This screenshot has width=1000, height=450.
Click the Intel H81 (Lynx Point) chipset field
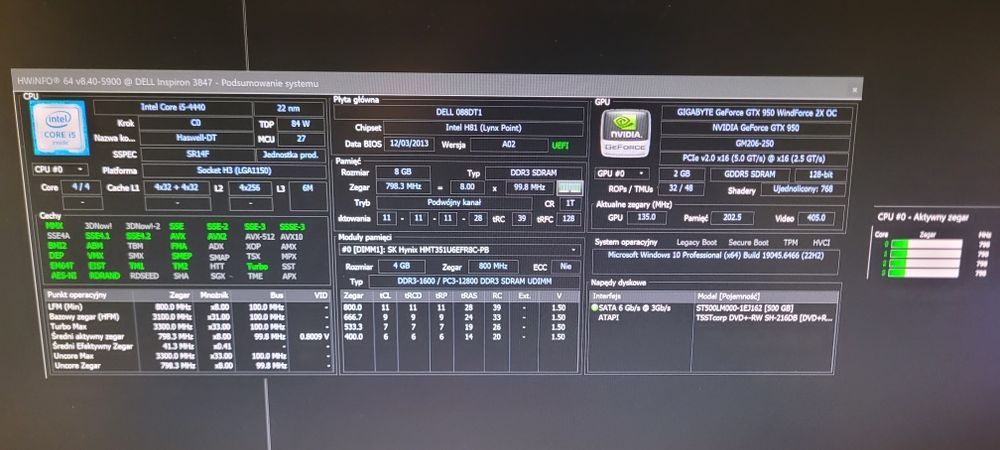click(483, 129)
